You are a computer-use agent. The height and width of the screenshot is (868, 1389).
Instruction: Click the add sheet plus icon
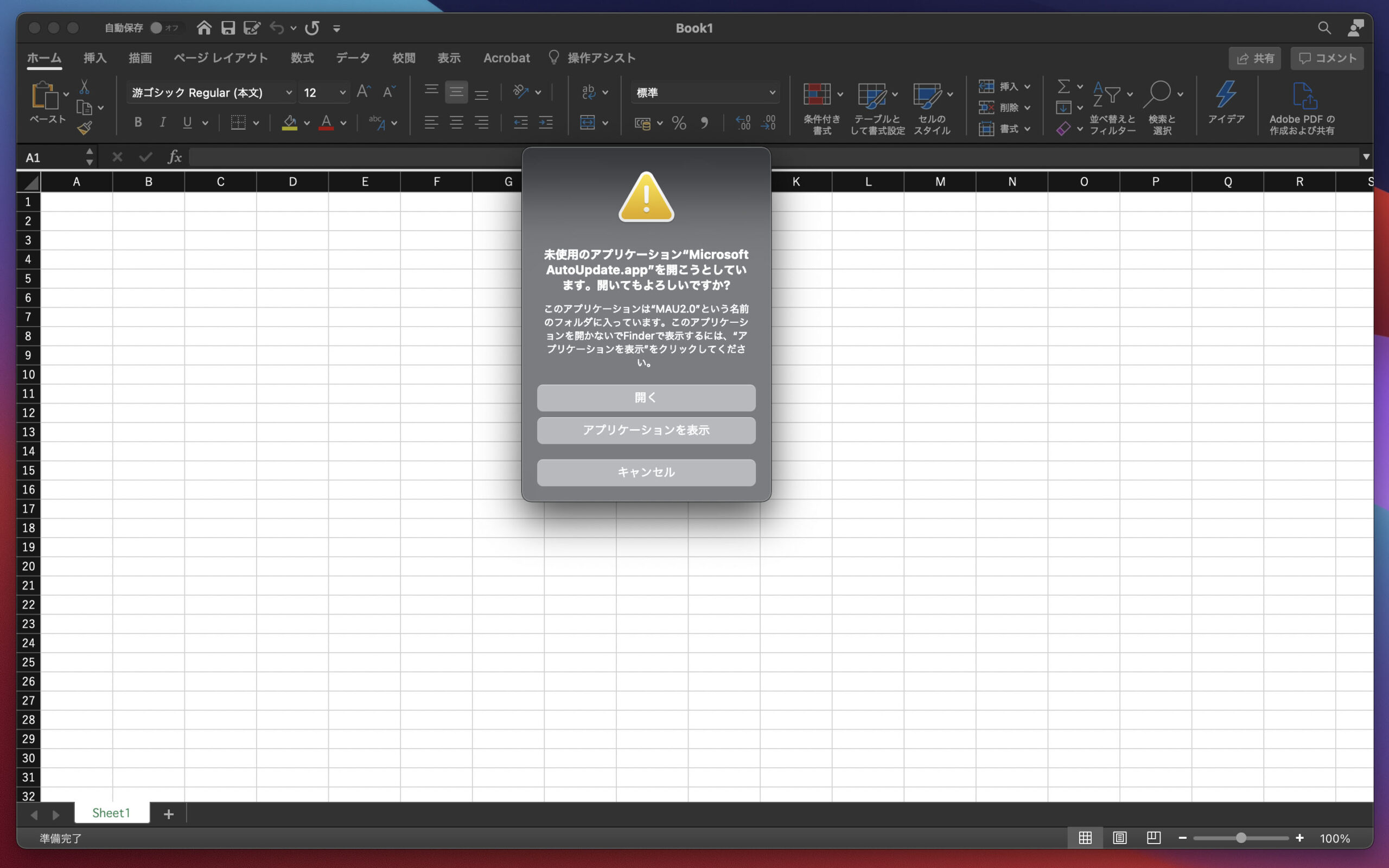click(x=169, y=814)
